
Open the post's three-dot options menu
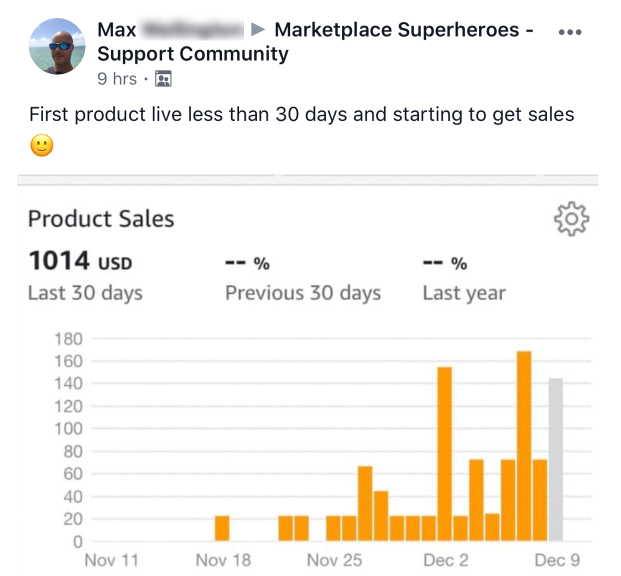(570, 32)
